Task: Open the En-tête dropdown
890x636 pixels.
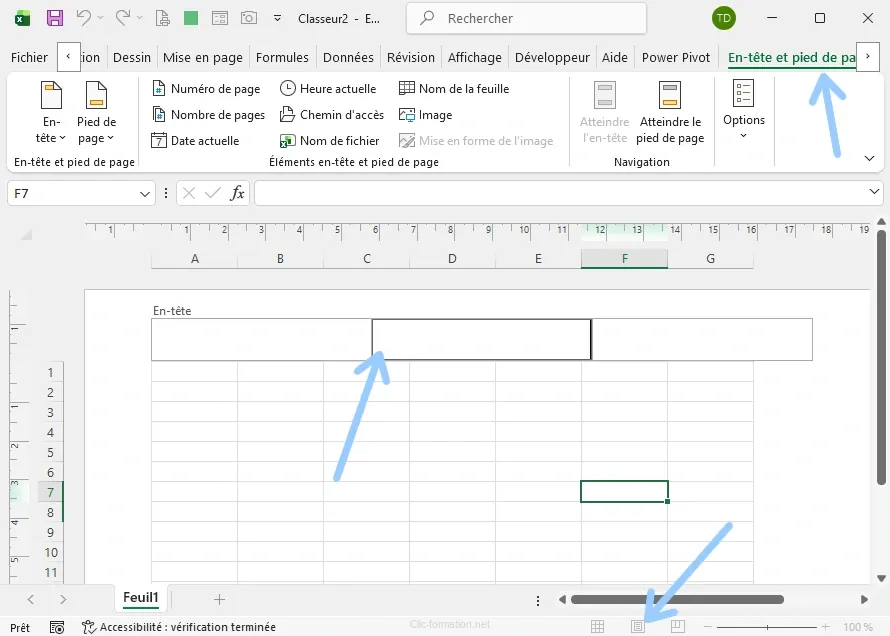Action: [x=51, y=113]
